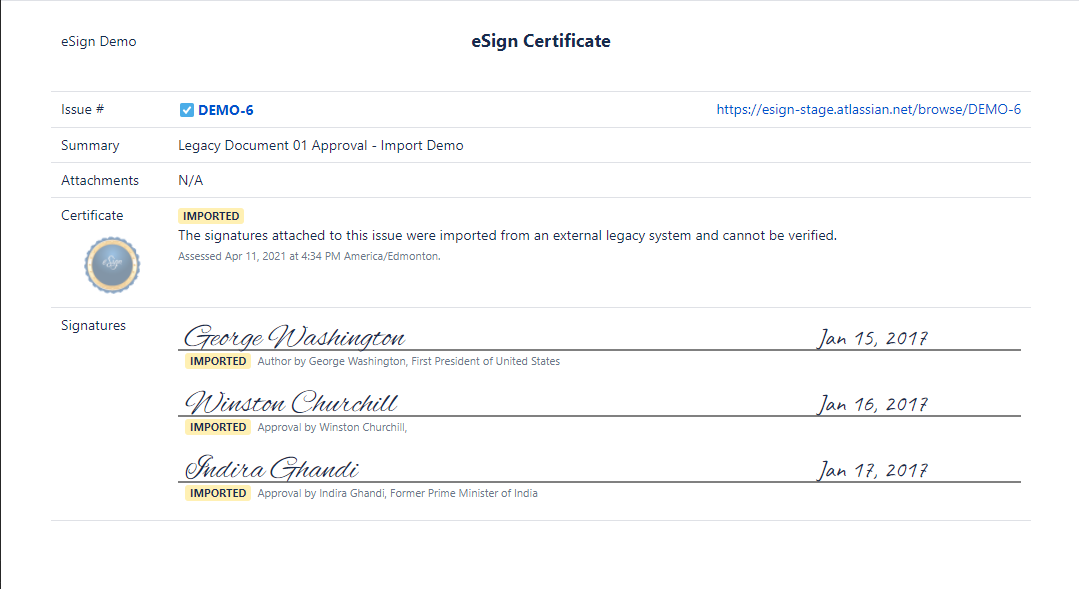Click the Winston Churchill handwritten signature
The image size is (1079, 589).
click(x=292, y=403)
